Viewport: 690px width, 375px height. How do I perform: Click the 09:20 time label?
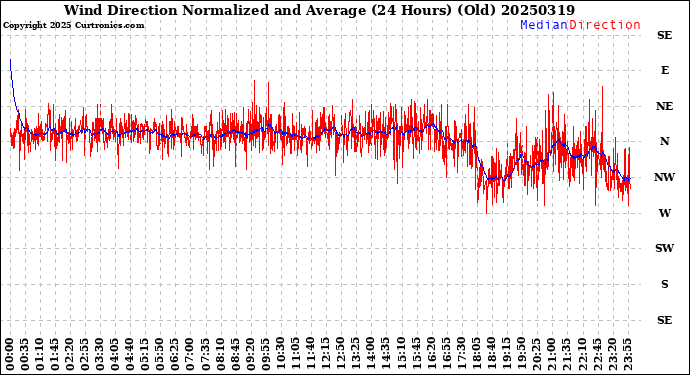click(250, 354)
